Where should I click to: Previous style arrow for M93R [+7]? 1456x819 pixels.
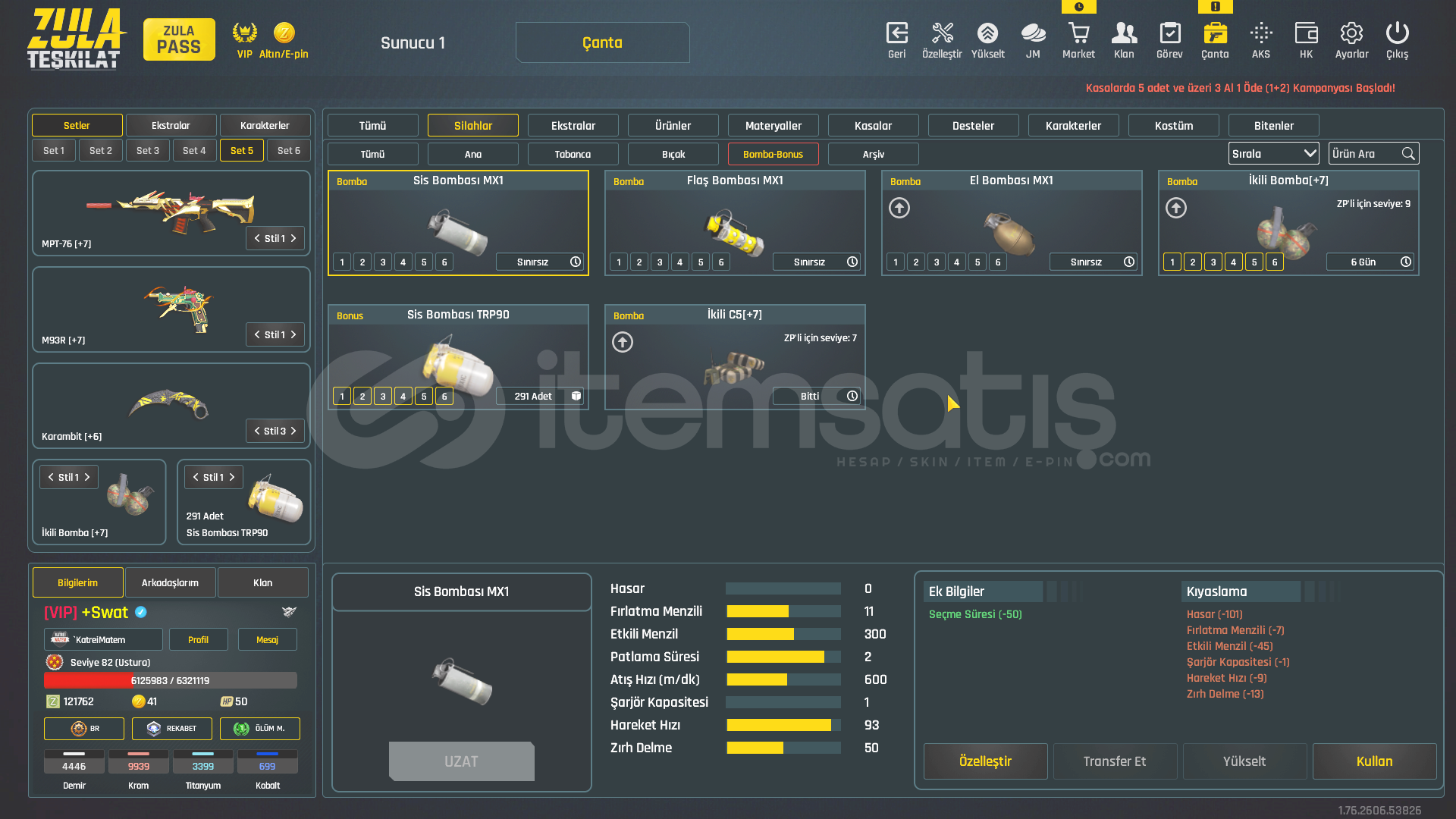pos(257,334)
